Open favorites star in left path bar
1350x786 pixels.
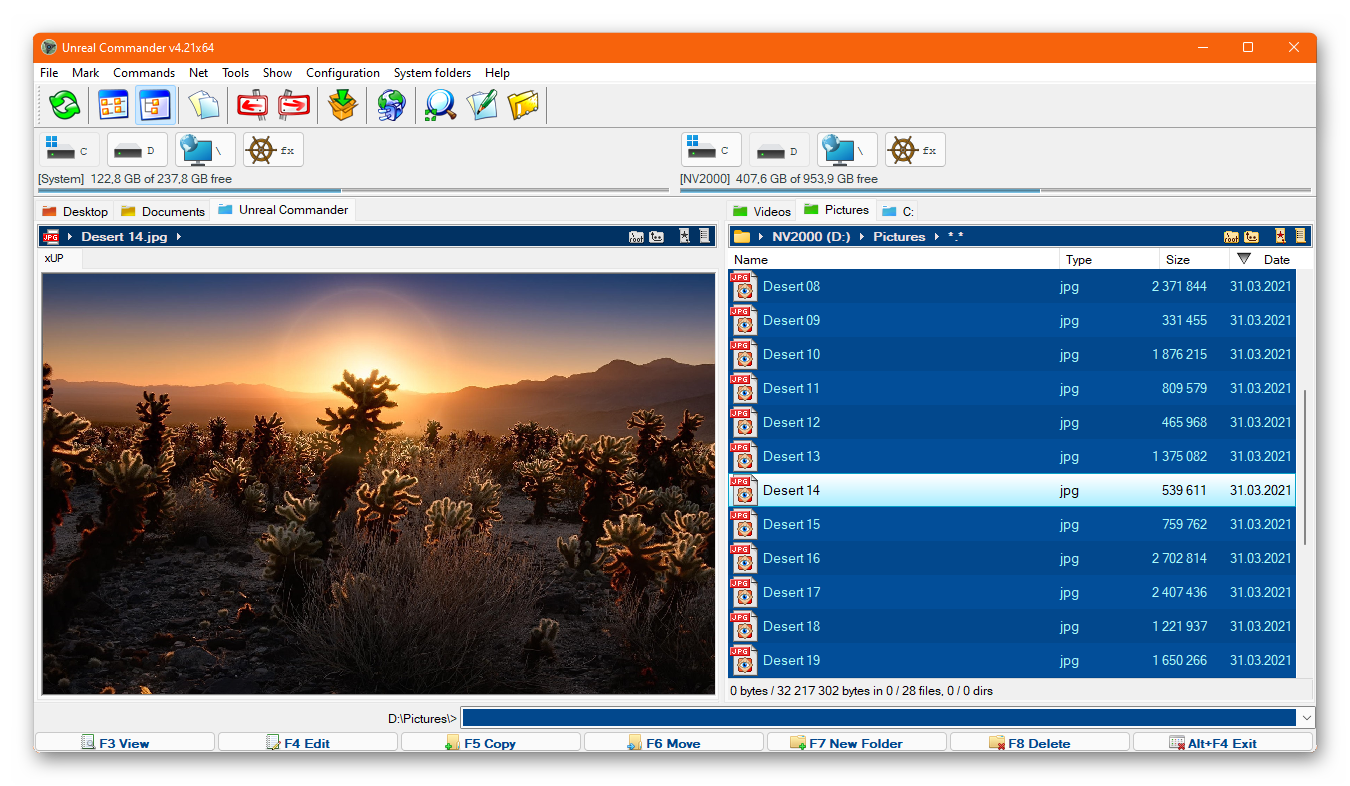[x=685, y=236]
